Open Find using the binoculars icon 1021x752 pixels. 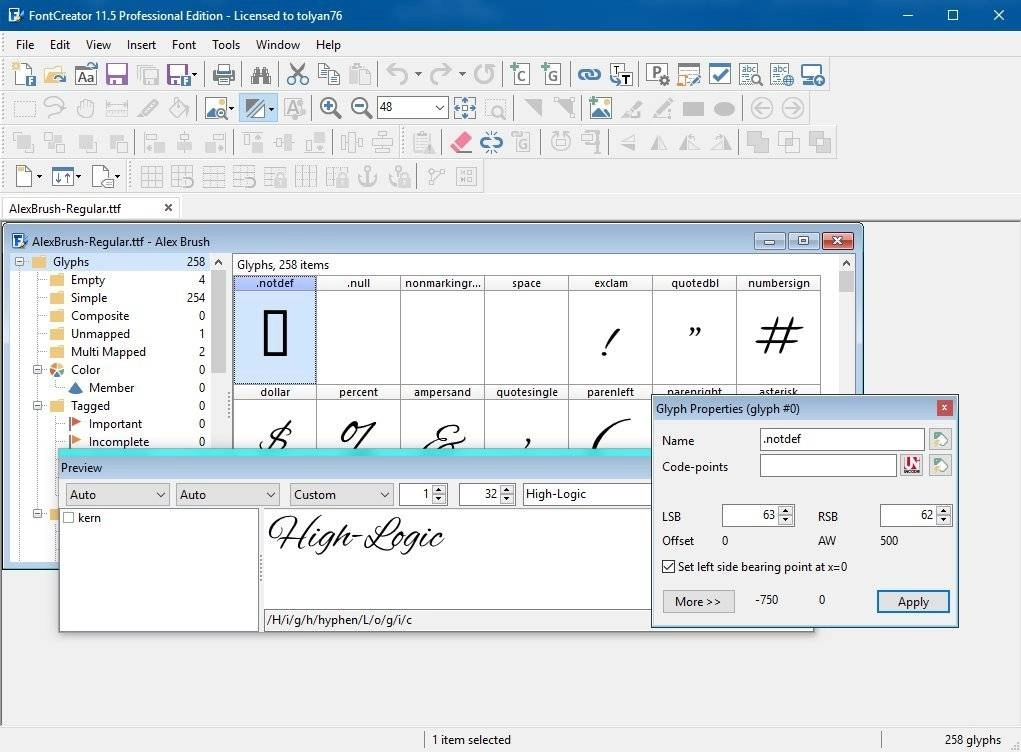(x=260, y=75)
